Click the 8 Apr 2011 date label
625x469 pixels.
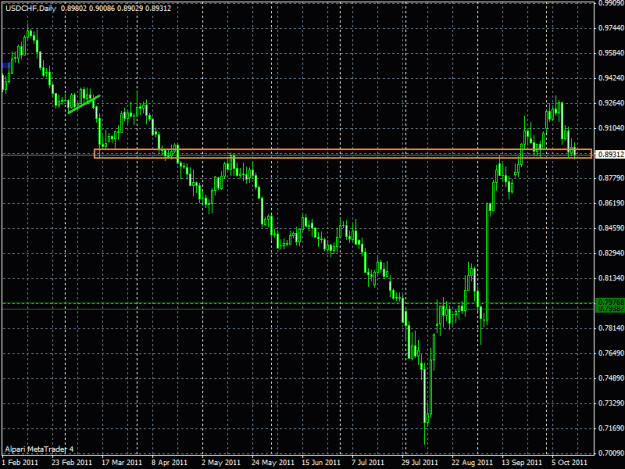169,462
